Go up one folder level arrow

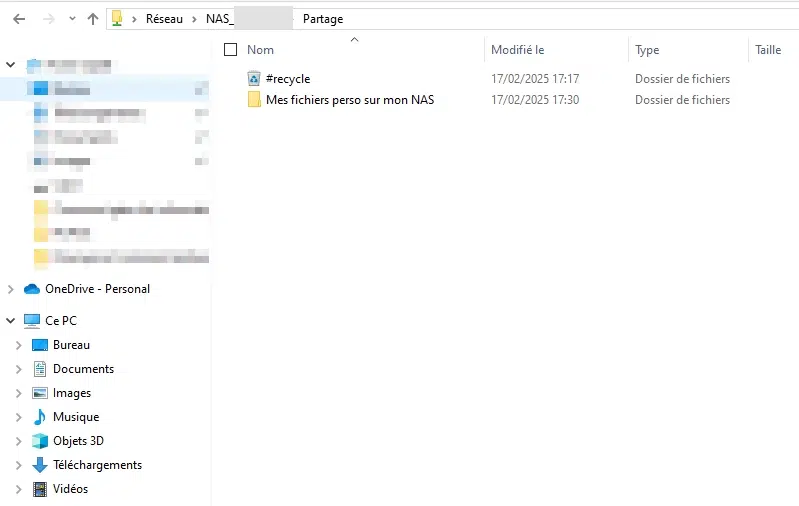coord(93,19)
